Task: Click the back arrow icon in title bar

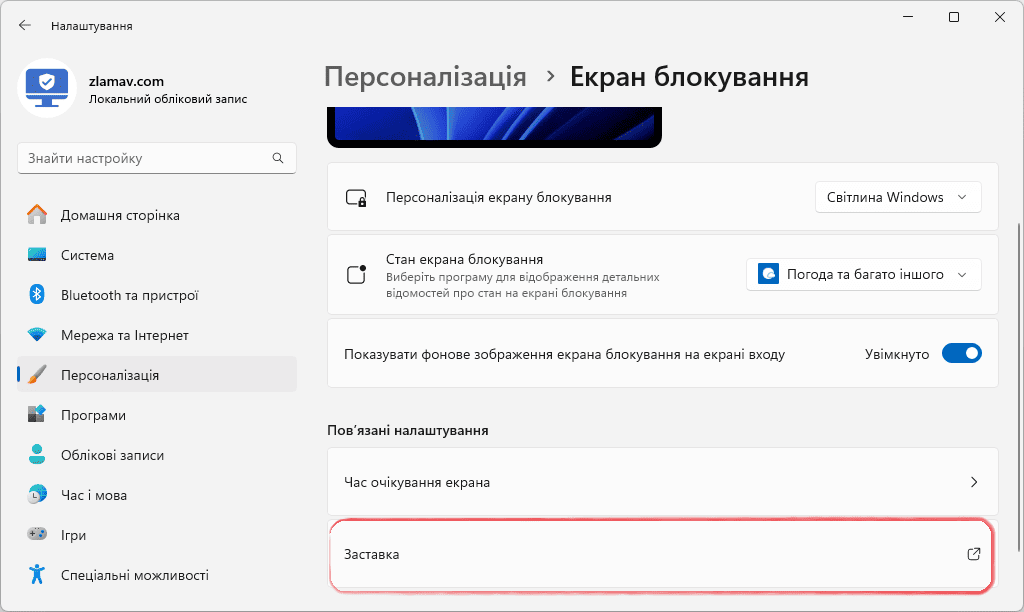Action: click(25, 25)
